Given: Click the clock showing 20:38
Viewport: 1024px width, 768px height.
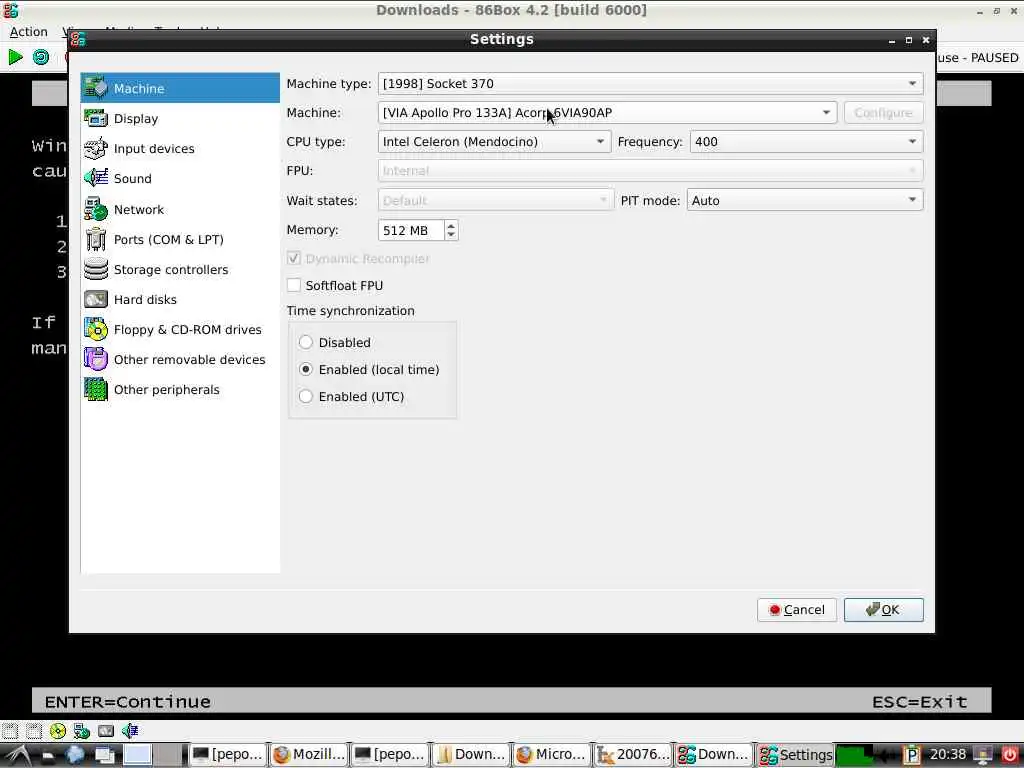Looking at the screenshot, I should coord(948,755).
